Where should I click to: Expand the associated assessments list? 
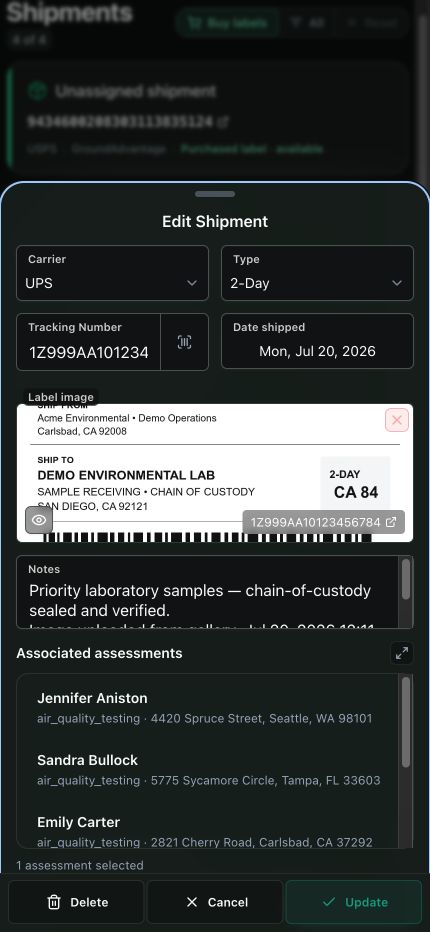(x=402, y=653)
